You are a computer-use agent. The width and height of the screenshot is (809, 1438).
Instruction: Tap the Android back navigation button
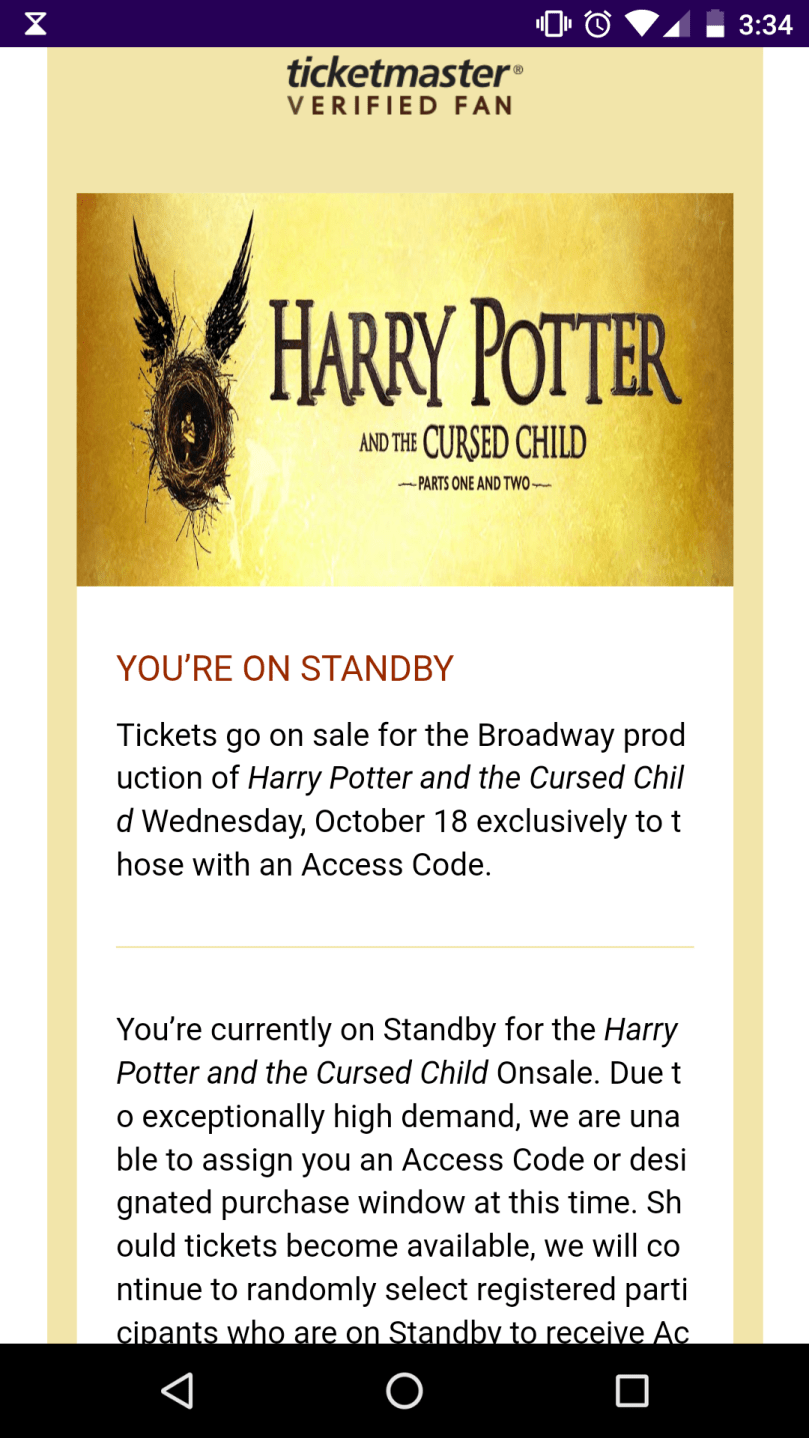coord(177,1390)
